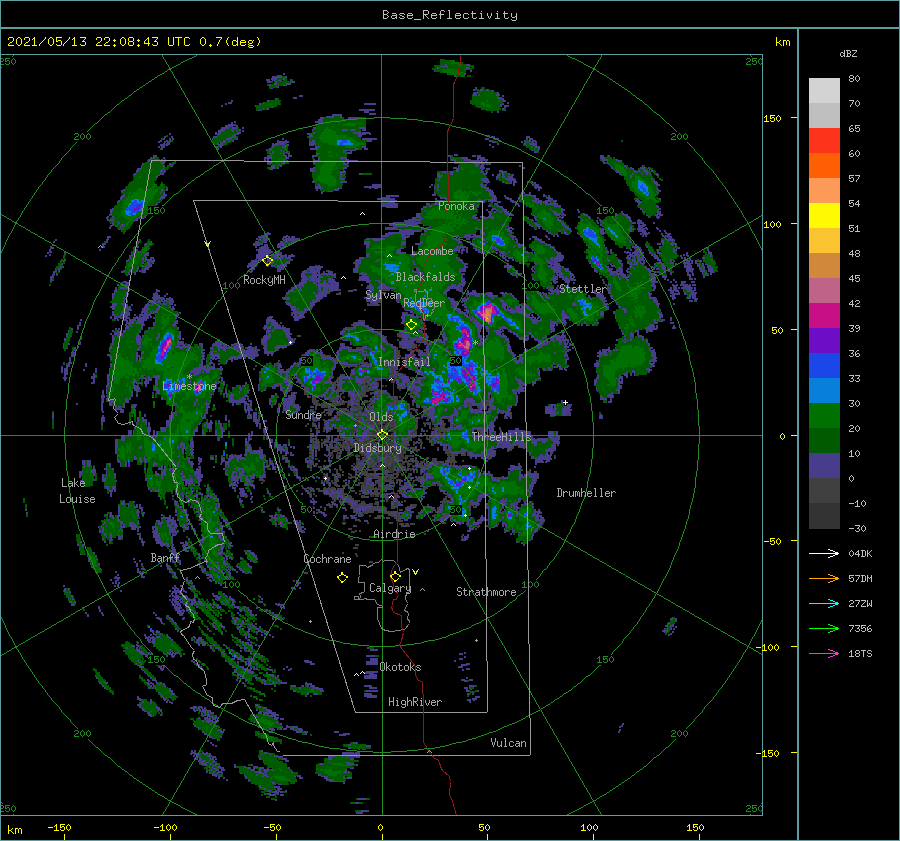This screenshot has width=900, height=841.
Task: Click the blue storm cell at far northwest edge
Action: tap(134, 207)
